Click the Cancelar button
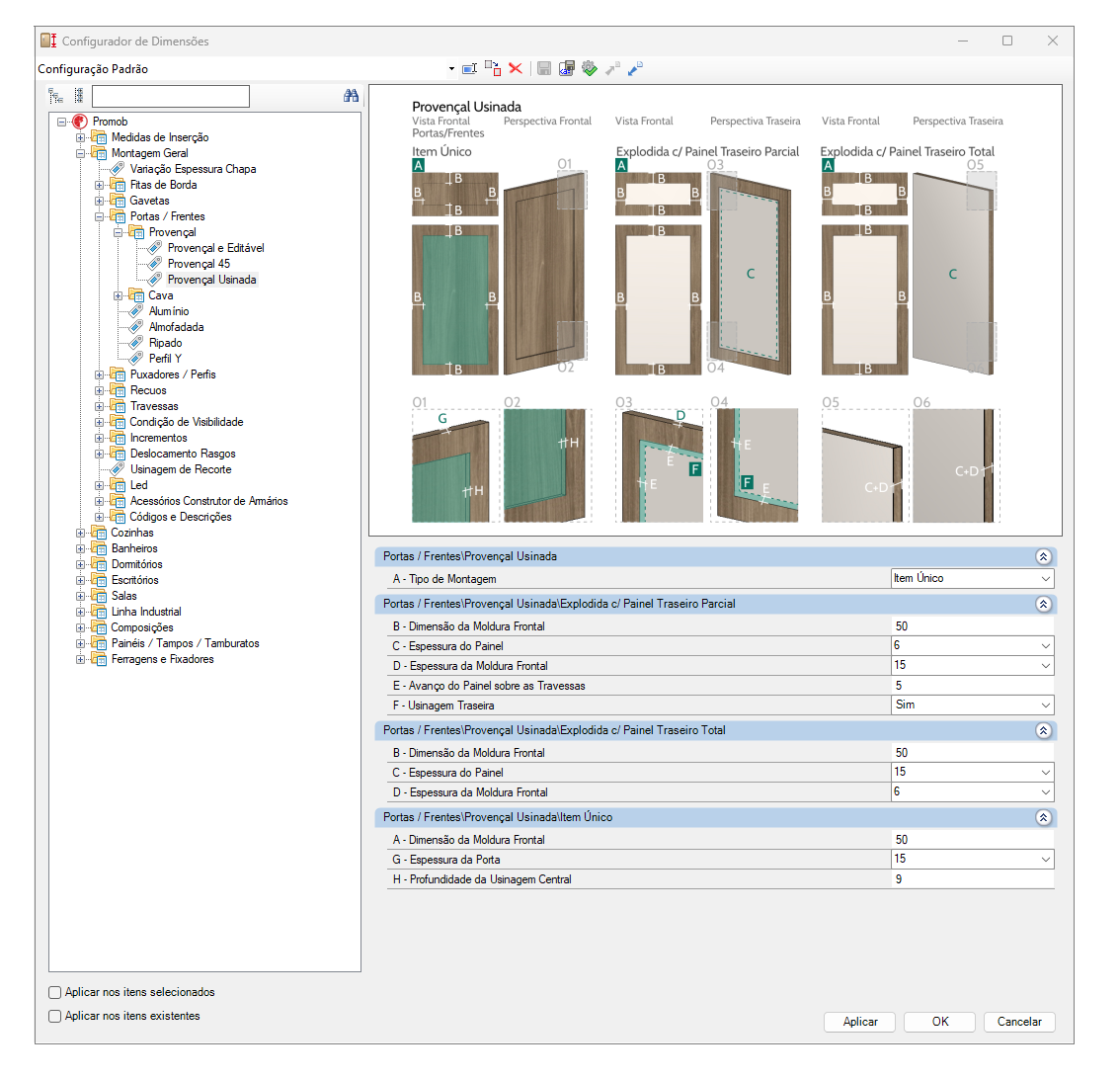This screenshot has width=1120, height=1079. pos(1019,1022)
